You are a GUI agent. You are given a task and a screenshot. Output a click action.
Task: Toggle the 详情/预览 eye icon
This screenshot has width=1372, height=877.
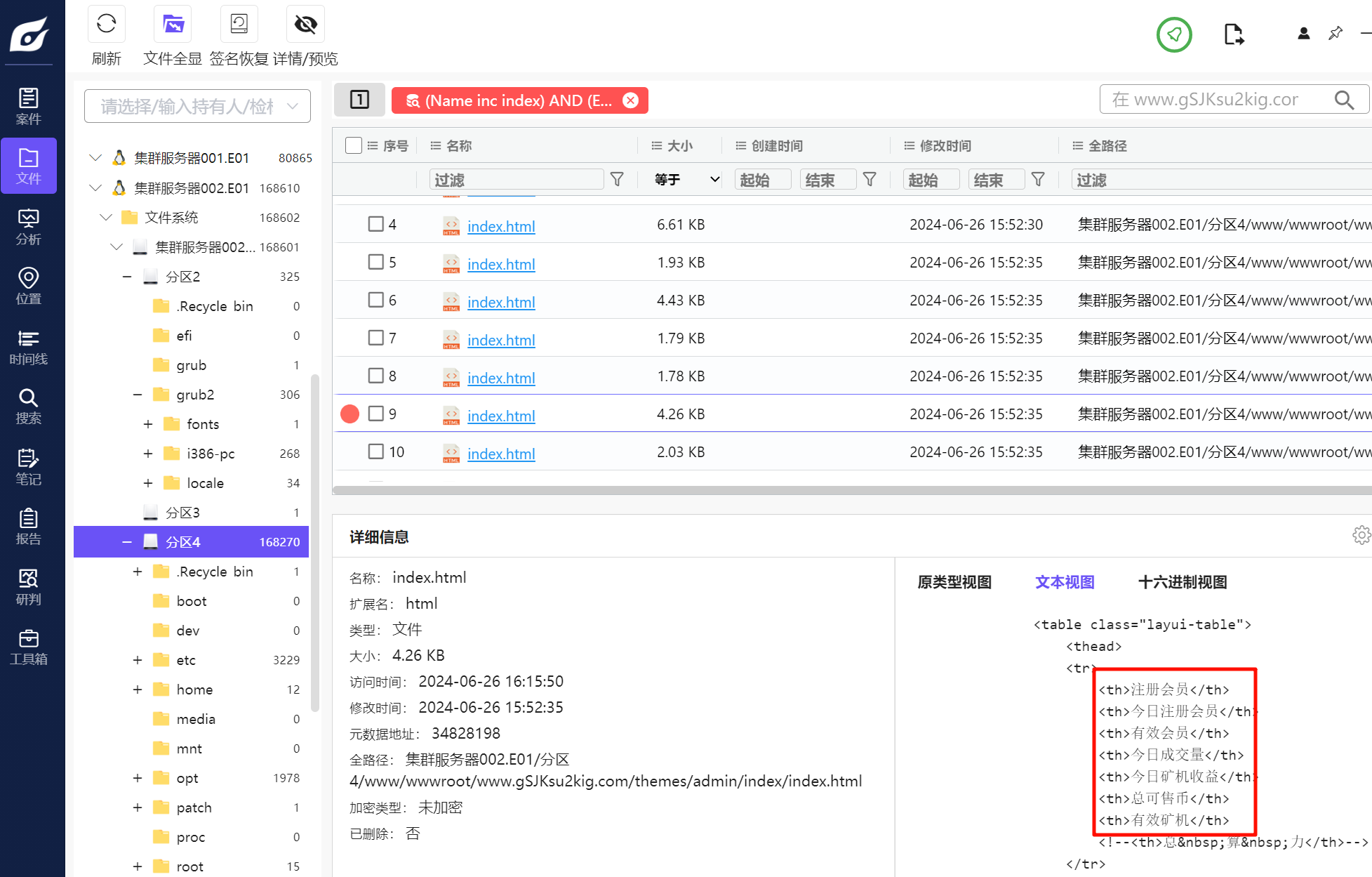305,25
